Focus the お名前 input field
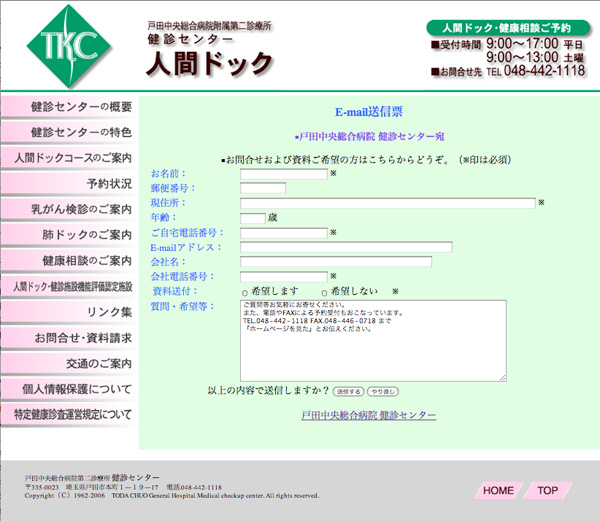The width and height of the screenshot is (600, 521). tap(284, 174)
